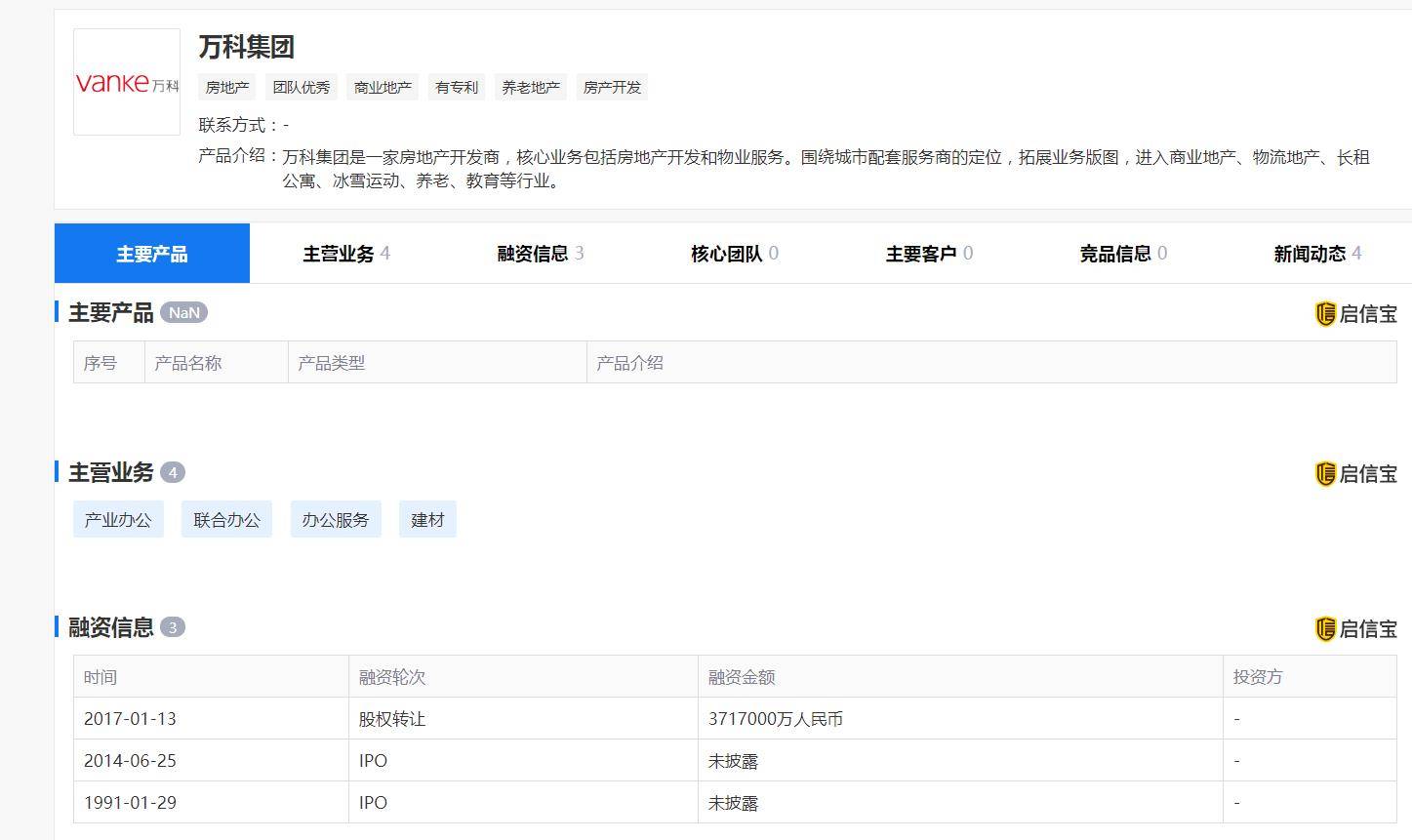Image resolution: width=1412 pixels, height=840 pixels.
Task: Click the date 2014-06-25
Action: 130,761
